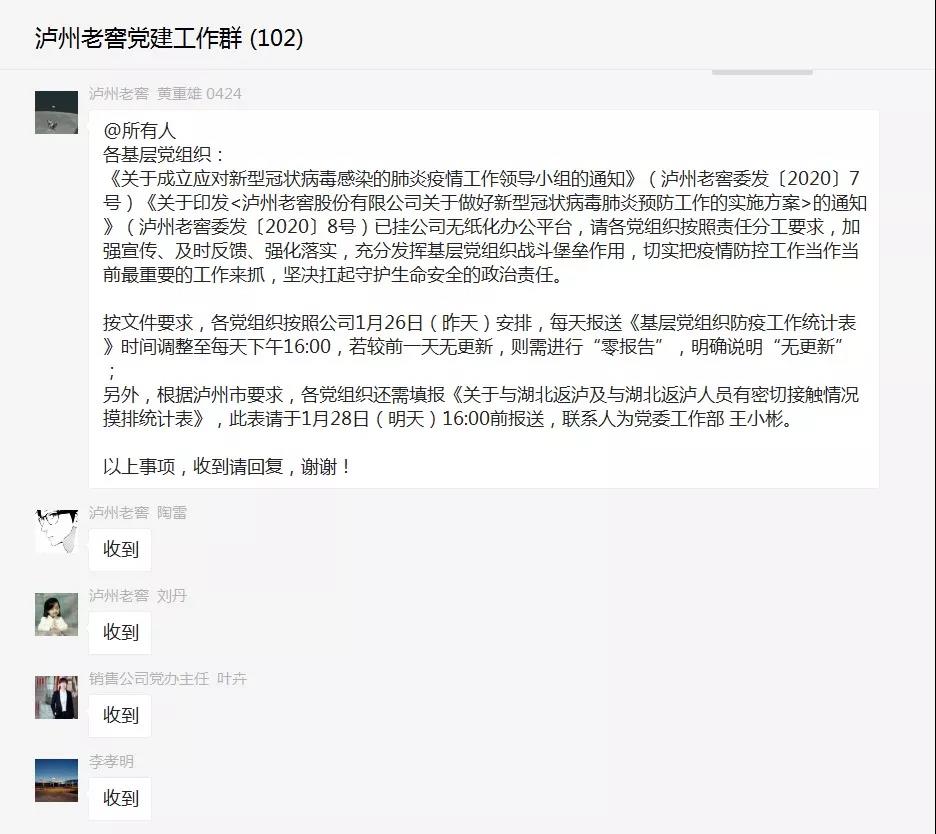Open 叶卉's avatar profile
Image resolution: width=936 pixels, height=834 pixels.
pyautogui.click(x=56, y=697)
